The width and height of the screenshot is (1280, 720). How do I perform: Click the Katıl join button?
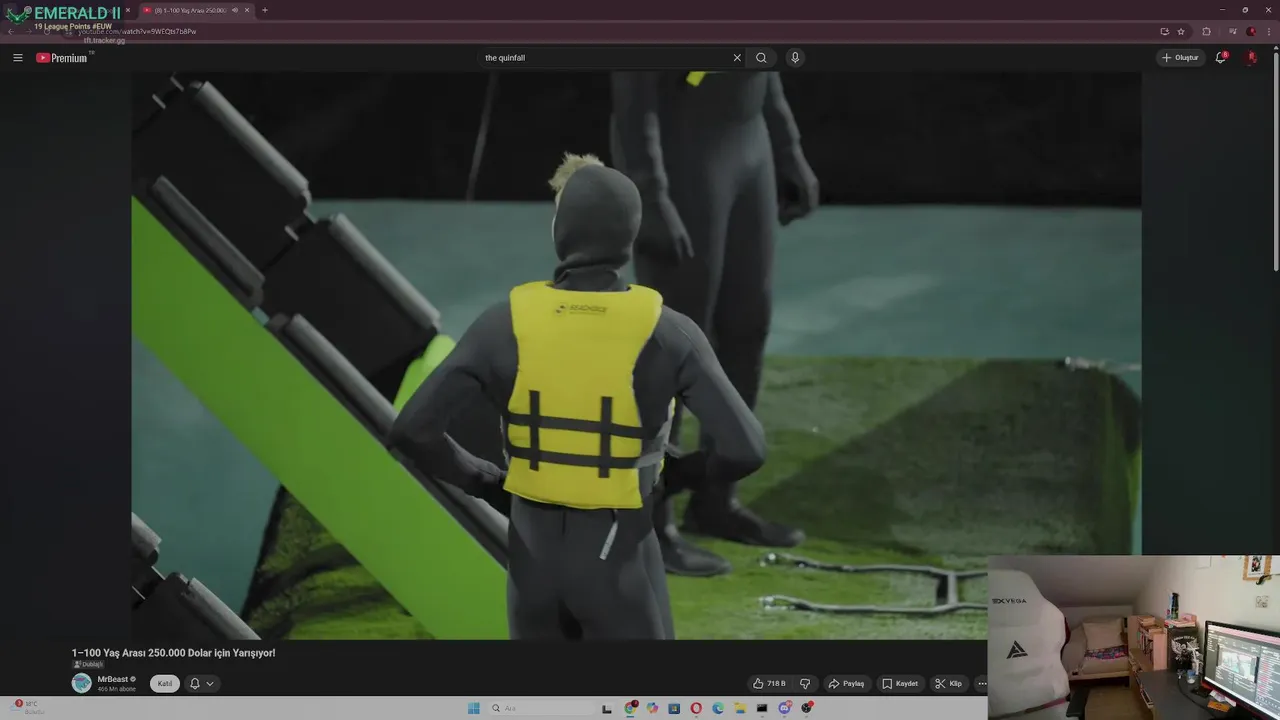(x=165, y=684)
